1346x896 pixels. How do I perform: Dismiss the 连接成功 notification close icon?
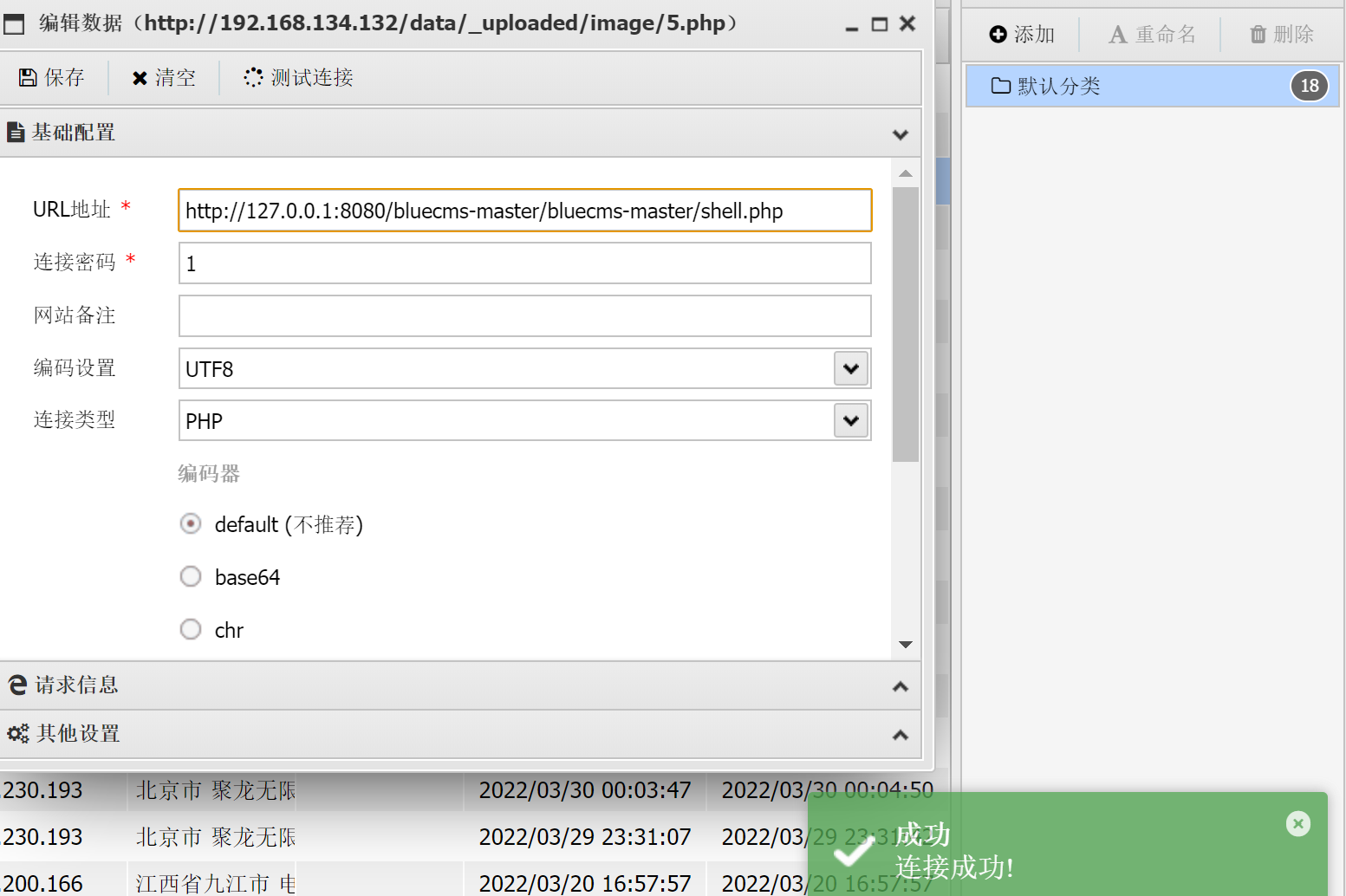pos(1298,823)
